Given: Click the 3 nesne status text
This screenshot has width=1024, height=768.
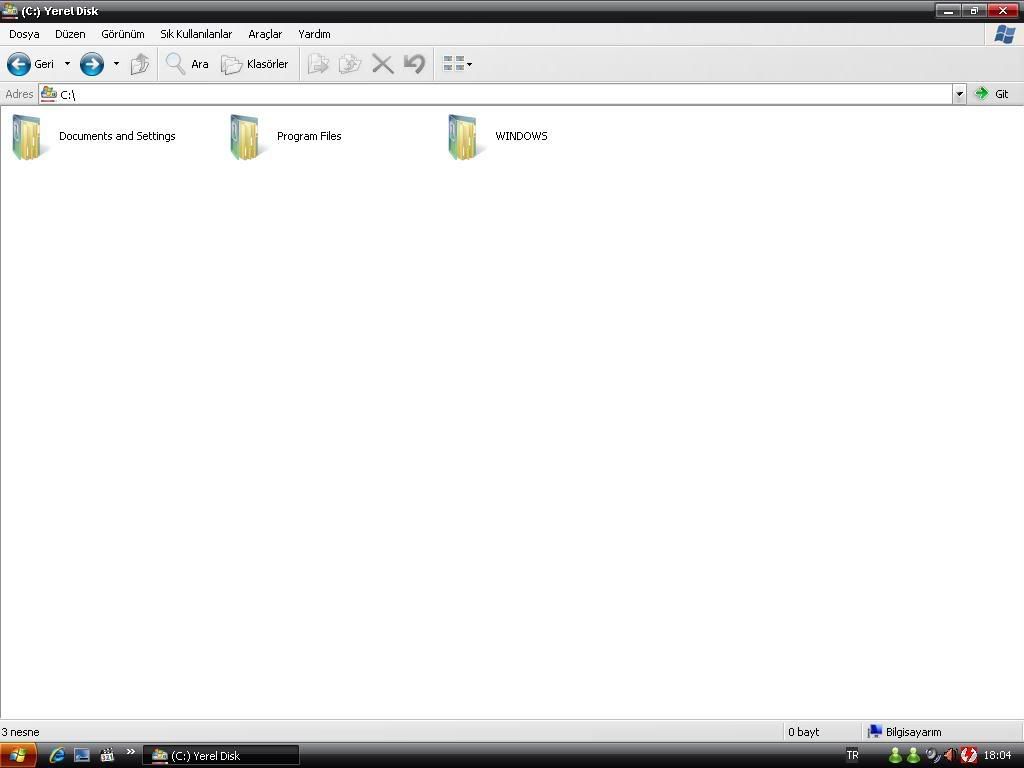Looking at the screenshot, I should [20, 732].
